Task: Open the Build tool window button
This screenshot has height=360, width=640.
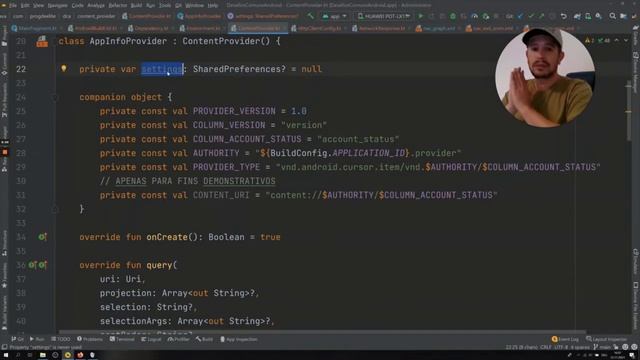Action: click(204, 339)
